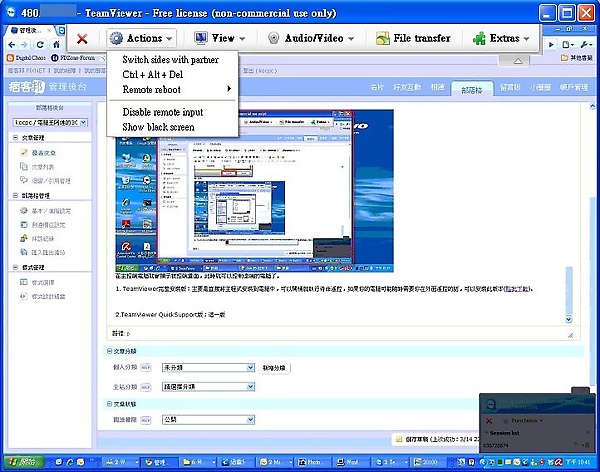Start File transfer from the toolbar
This screenshot has height=472, width=600.
413,38
